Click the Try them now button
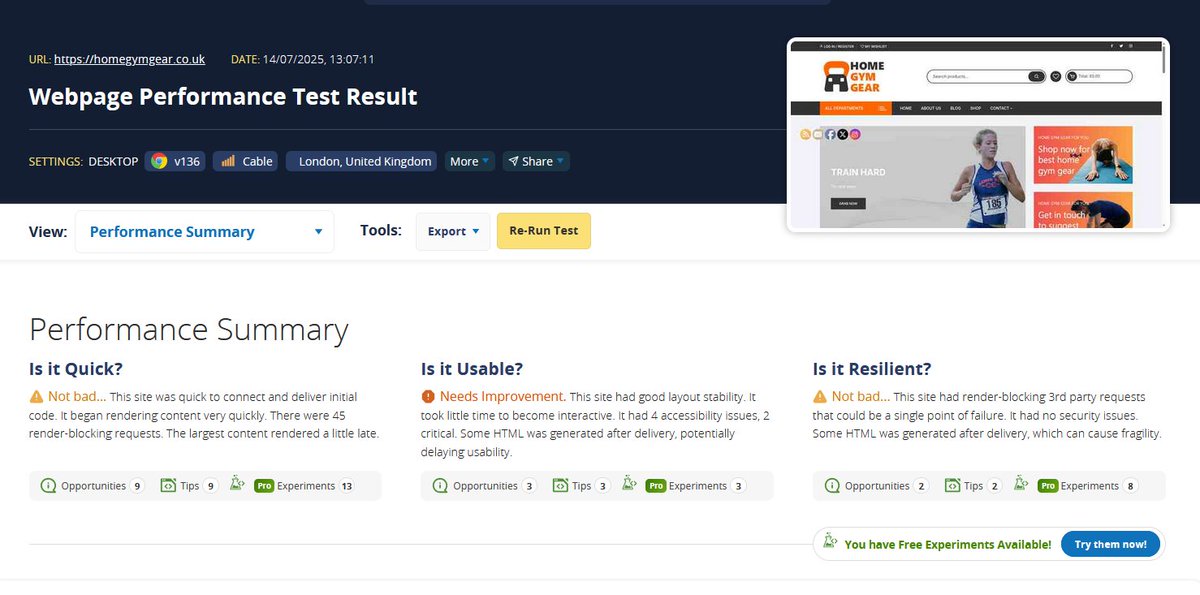The width and height of the screenshot is (1200, 595). (1110, 544)
